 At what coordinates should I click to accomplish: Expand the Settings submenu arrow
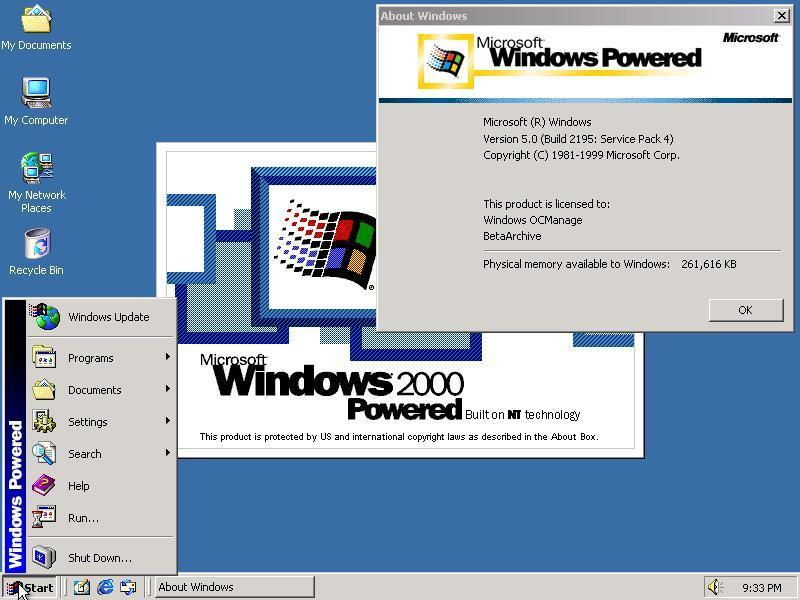click(167, 421)
